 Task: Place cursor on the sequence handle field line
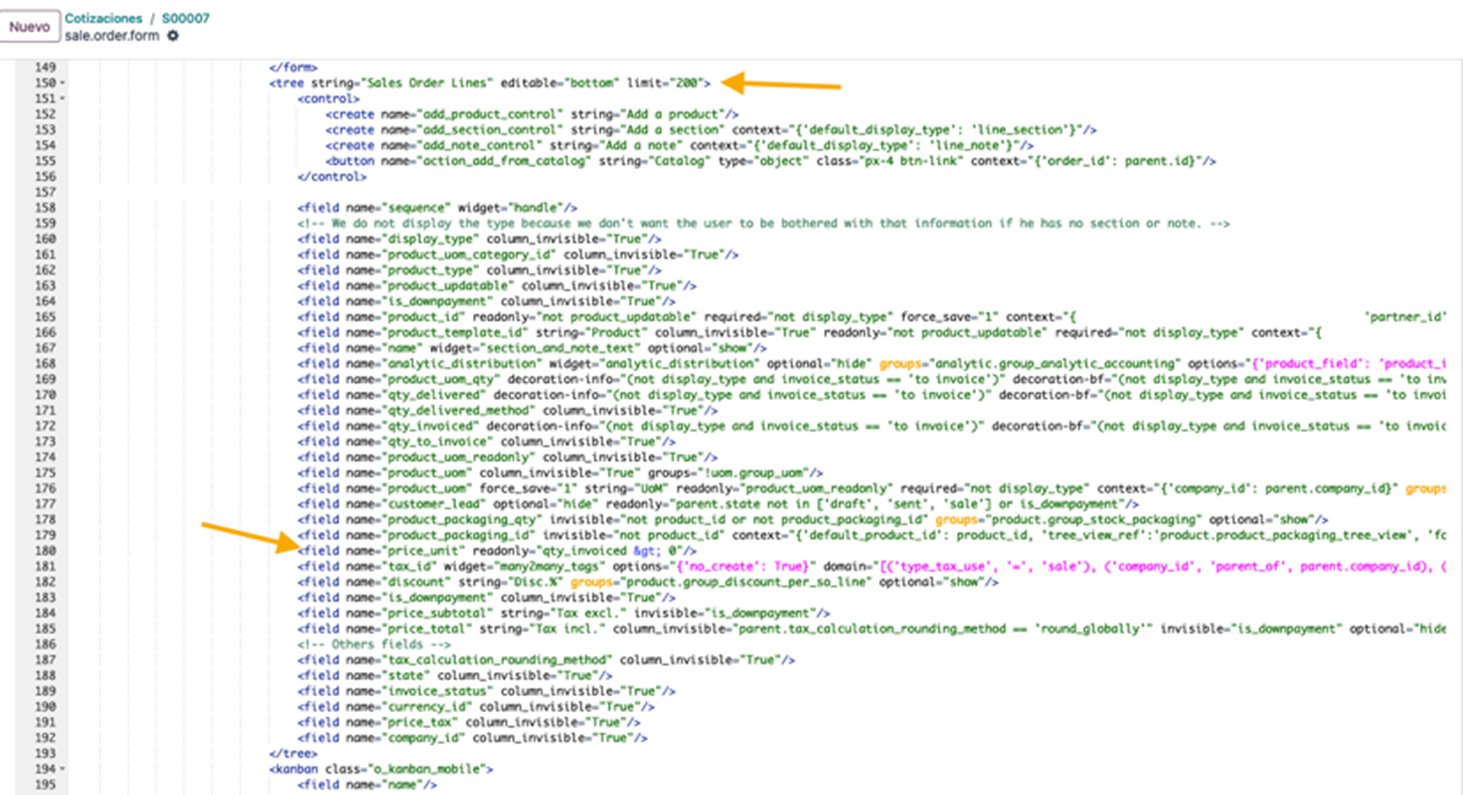coord(437,207)
